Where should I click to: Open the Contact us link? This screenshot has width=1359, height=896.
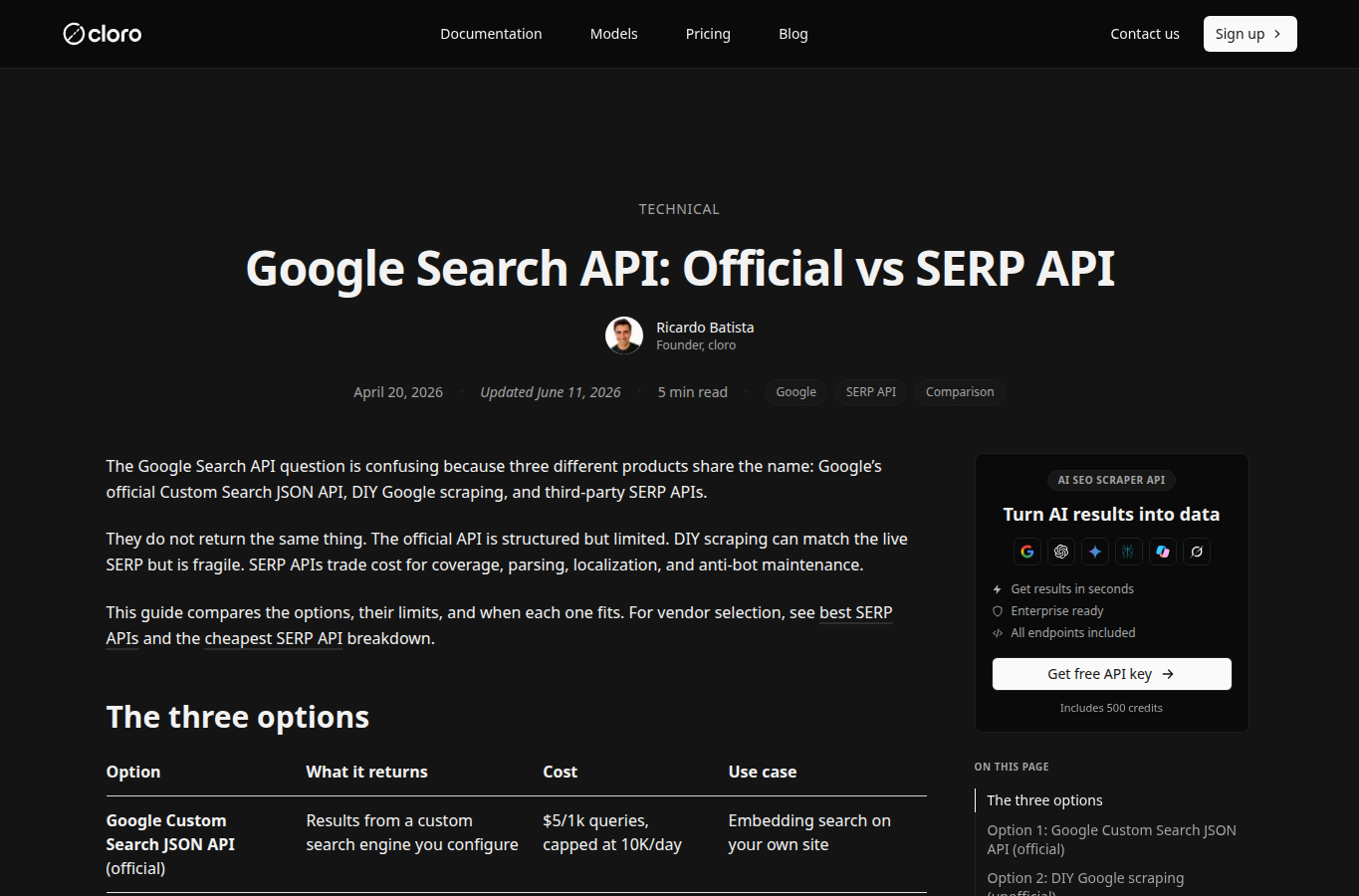tap(1145, 34)
